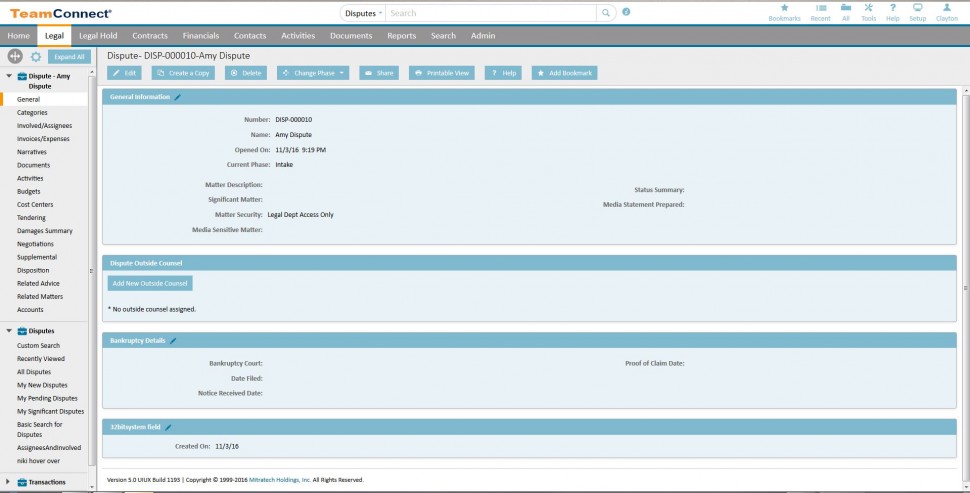970x493 pixels.
Task: Open the All folder icon
Action: click(846, 8)
